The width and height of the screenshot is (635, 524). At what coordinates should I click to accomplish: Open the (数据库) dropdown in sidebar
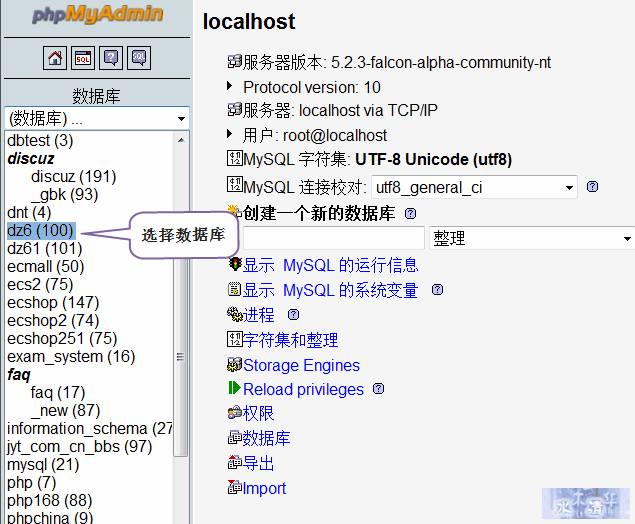[x=97, y=118]
